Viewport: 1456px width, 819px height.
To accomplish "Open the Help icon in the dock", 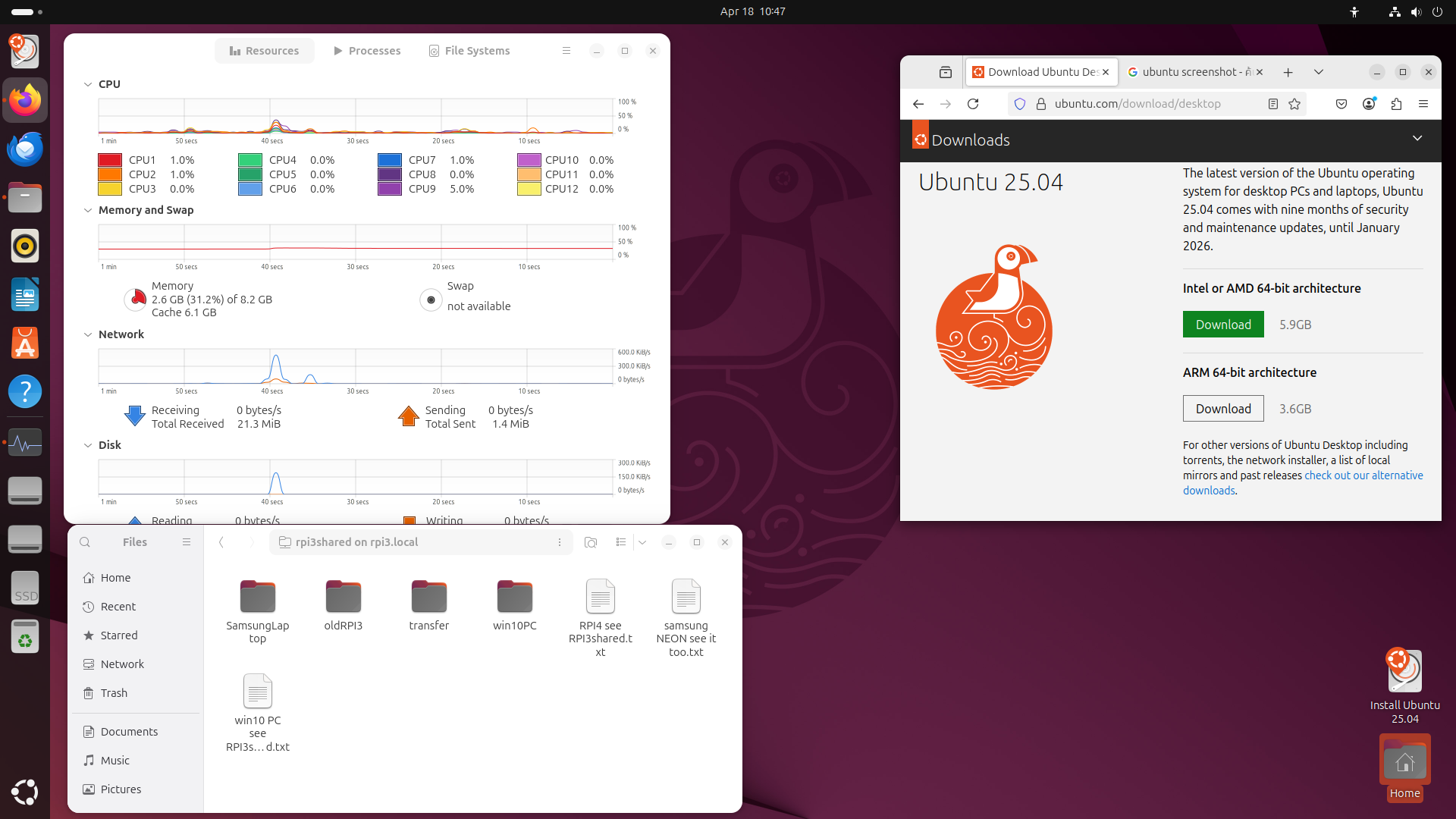I will pos(25,391).
